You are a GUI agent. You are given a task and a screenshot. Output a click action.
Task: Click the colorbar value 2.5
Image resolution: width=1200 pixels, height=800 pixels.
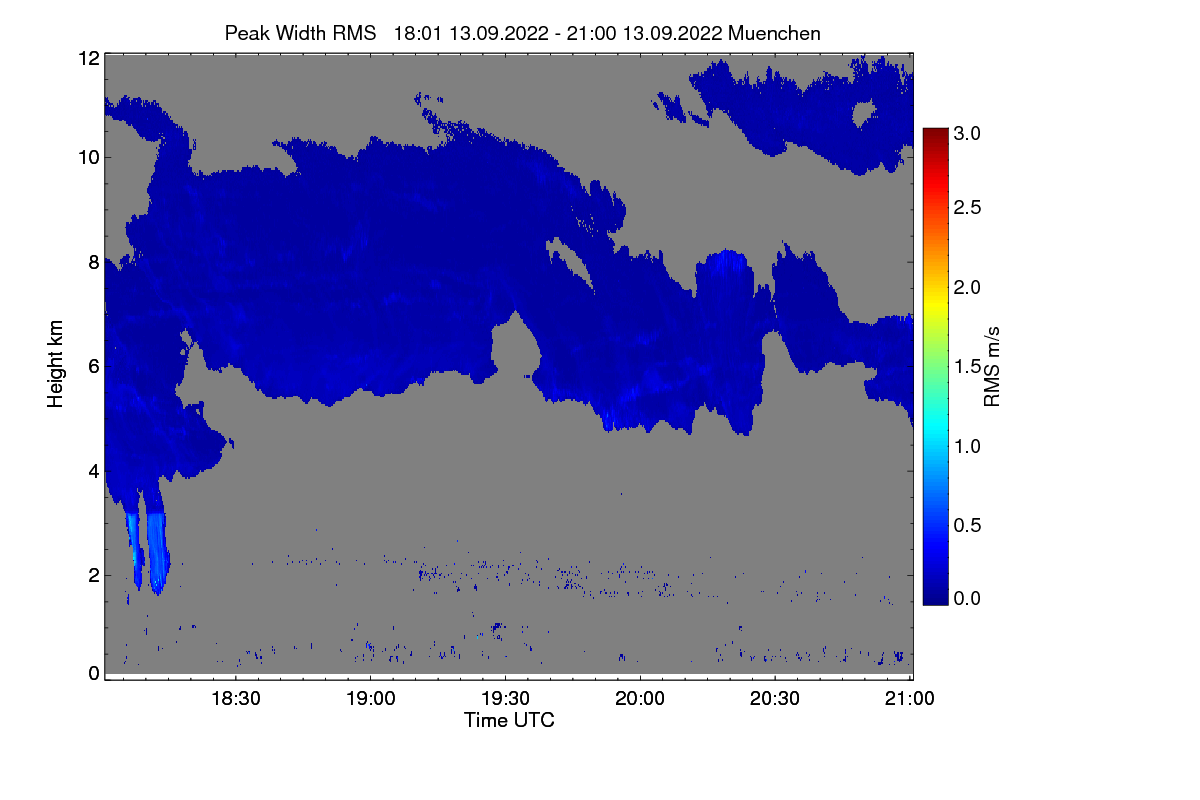967,207
